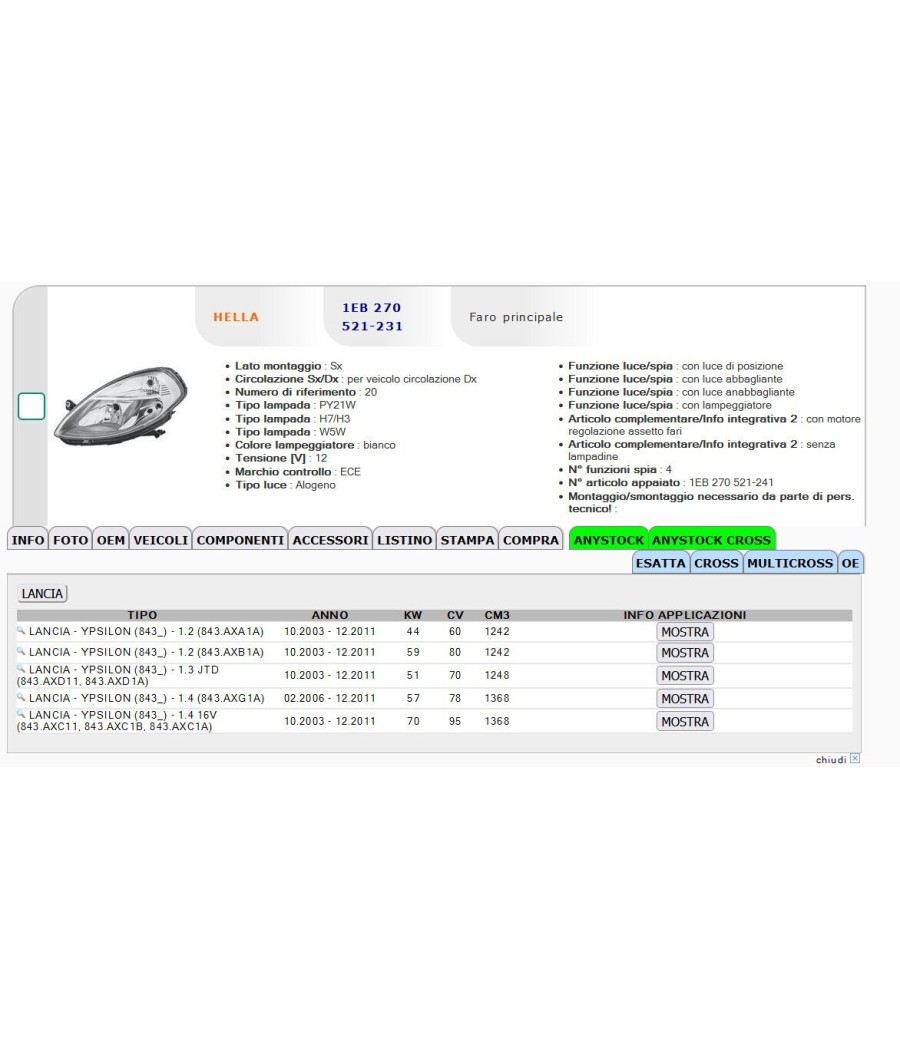
Task: Click MOSTRA for the Ypsilon 1.3 JTD
Action: (685, 676)
